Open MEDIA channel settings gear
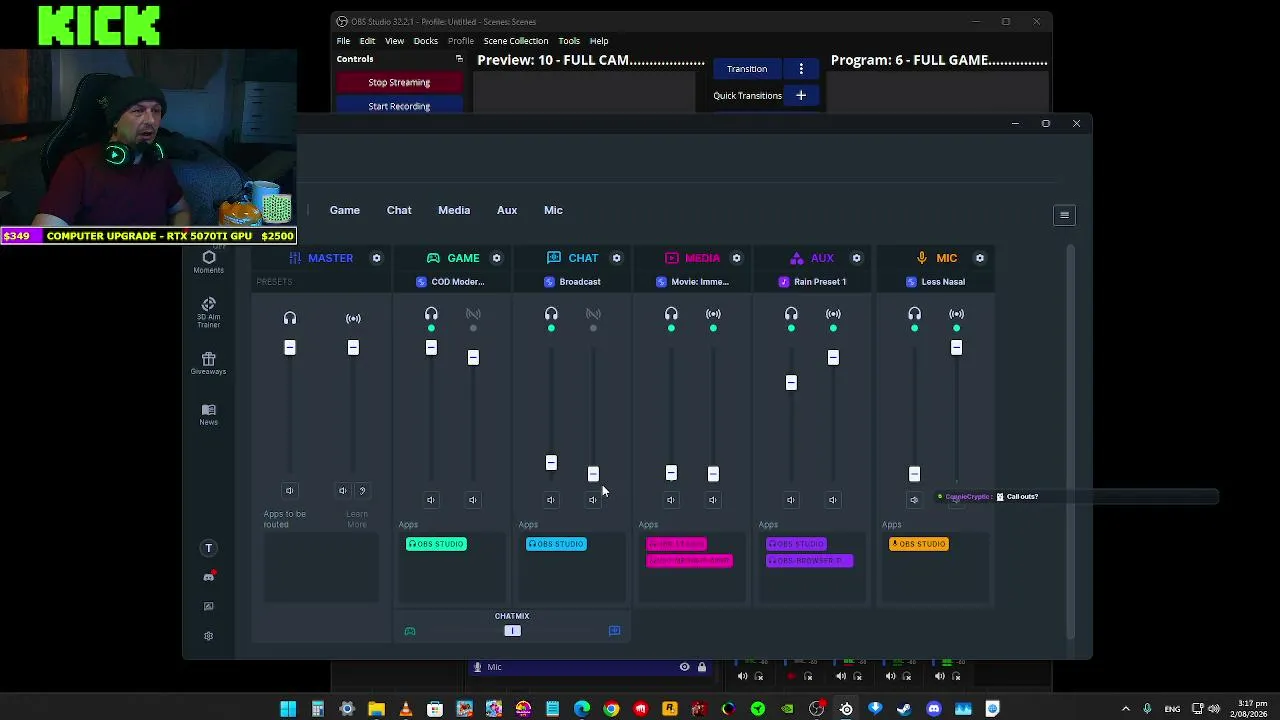 tap(736, 258)
